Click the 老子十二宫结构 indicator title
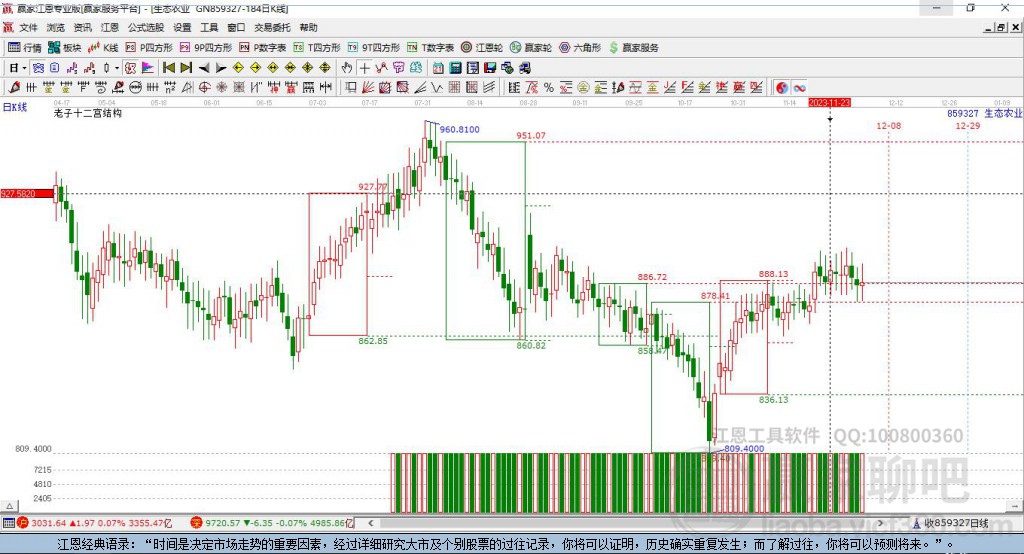 tap(88, 114)
